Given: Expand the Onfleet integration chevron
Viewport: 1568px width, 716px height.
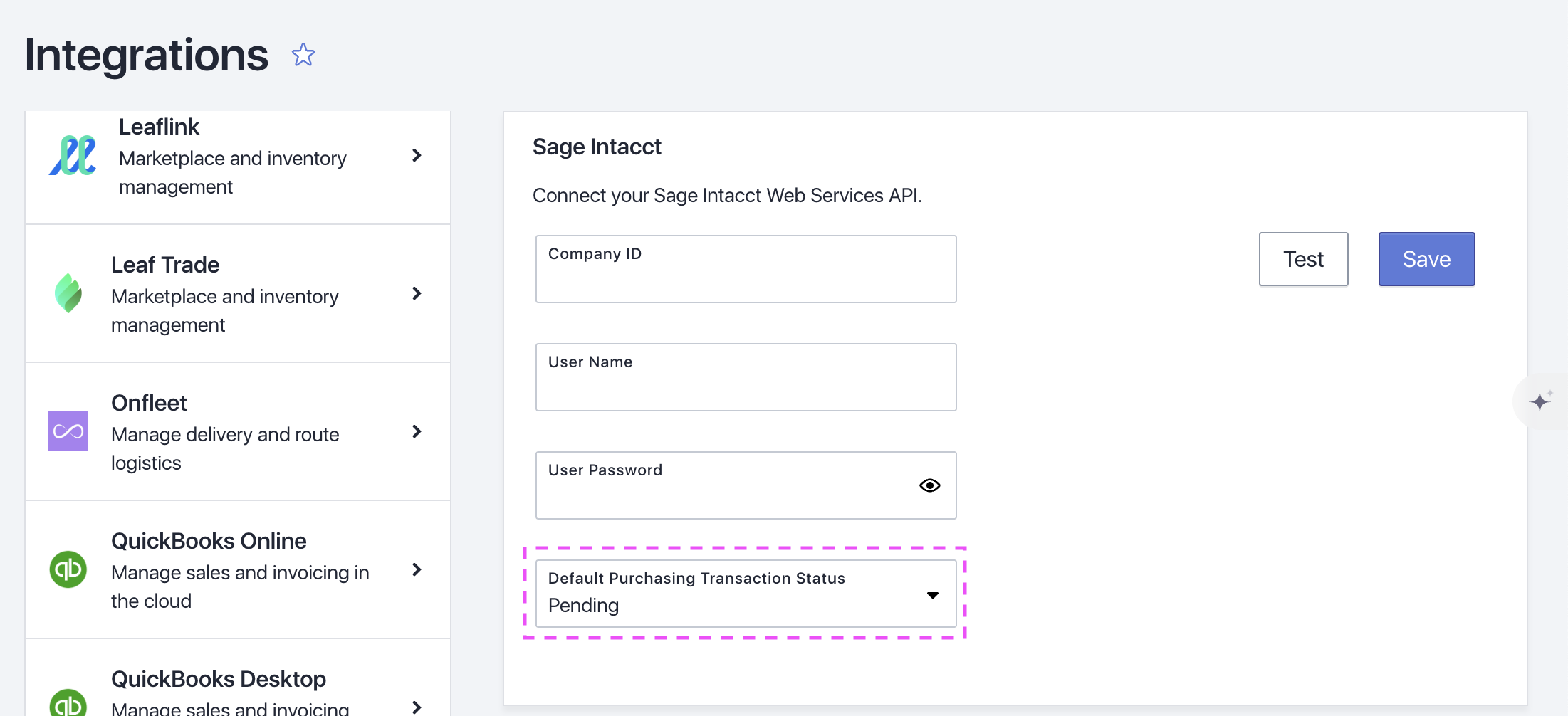Looking at the screenshot, I should pos(417,431).
